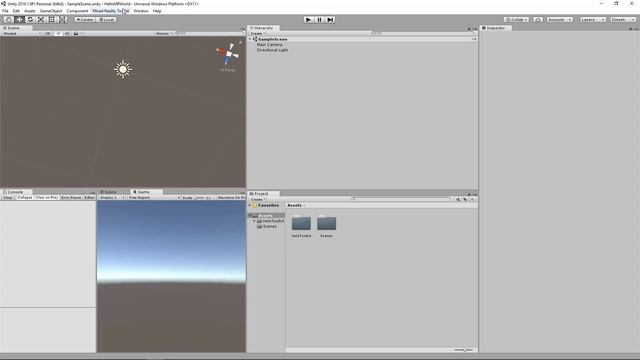
Task: Click the Project search-by-type icon
Action: click(458, 200)
